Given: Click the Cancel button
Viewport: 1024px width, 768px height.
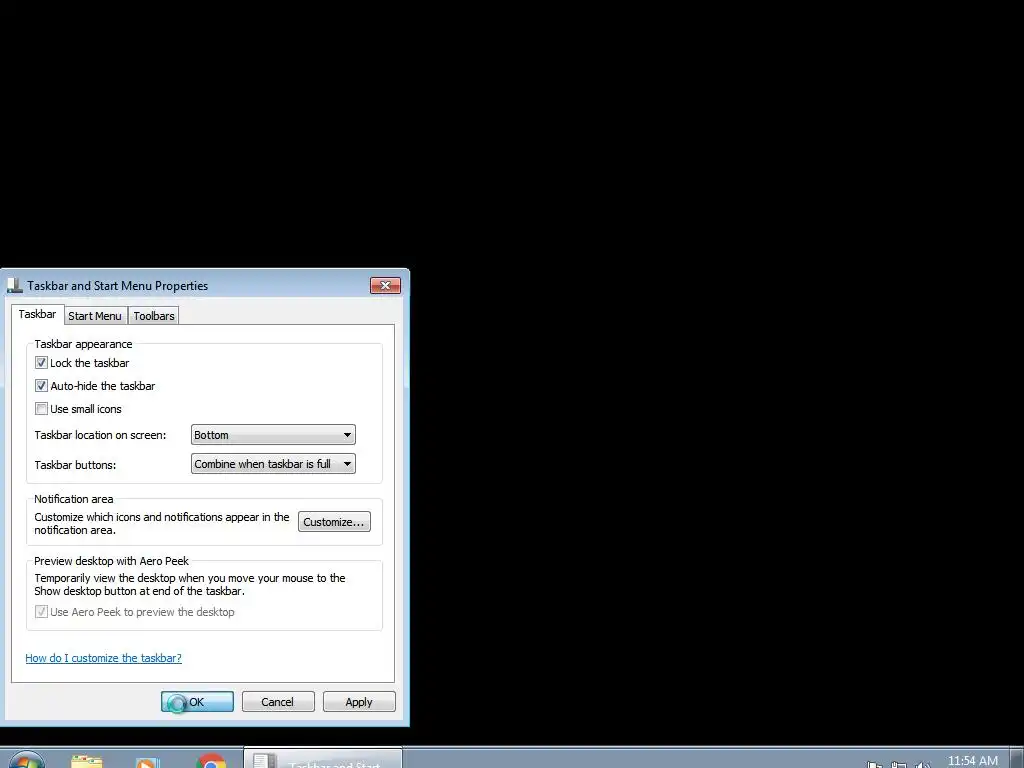Looking at the screenshot, I should [x=278, y=702].
